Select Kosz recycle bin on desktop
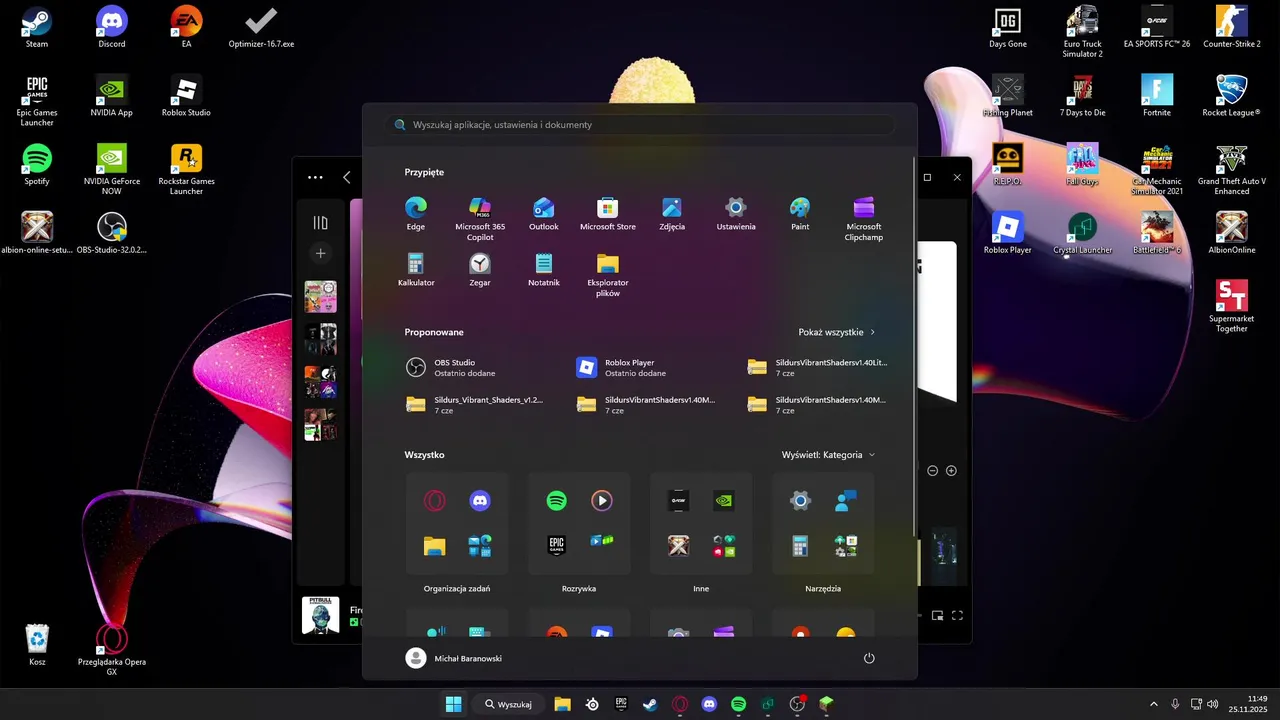The image size is (1280, 720). [37, 645]
